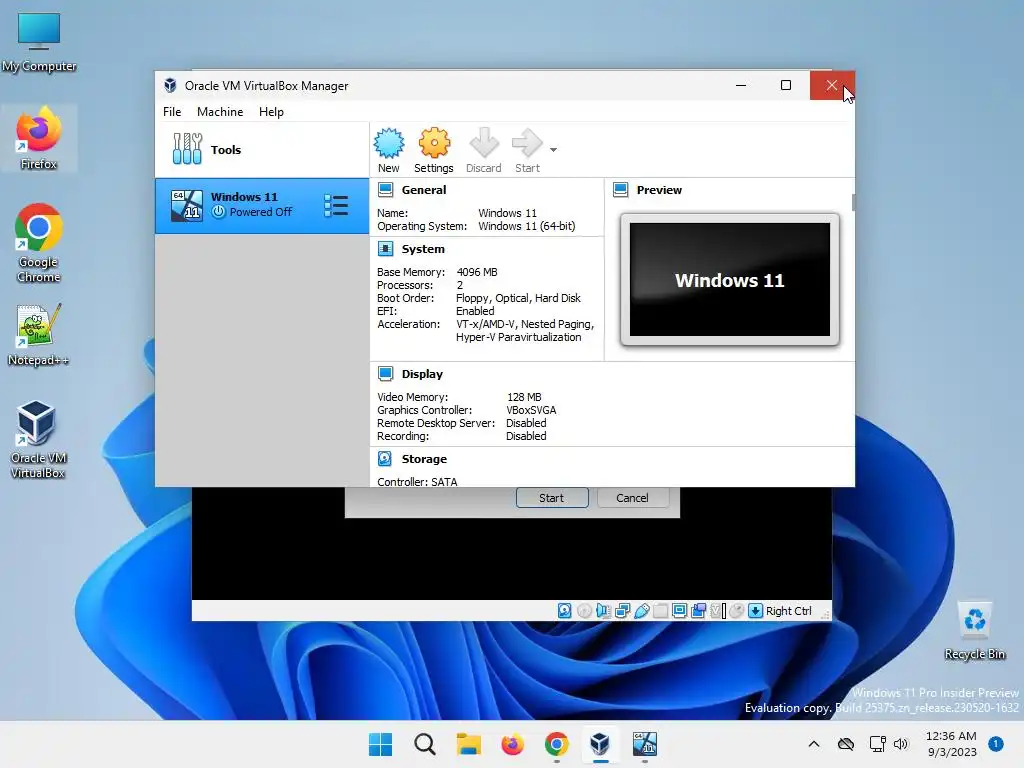Screen dimensions: 1024x768
Task: Open File Explorer from the taskbar
Action: (x=468, y=744)
